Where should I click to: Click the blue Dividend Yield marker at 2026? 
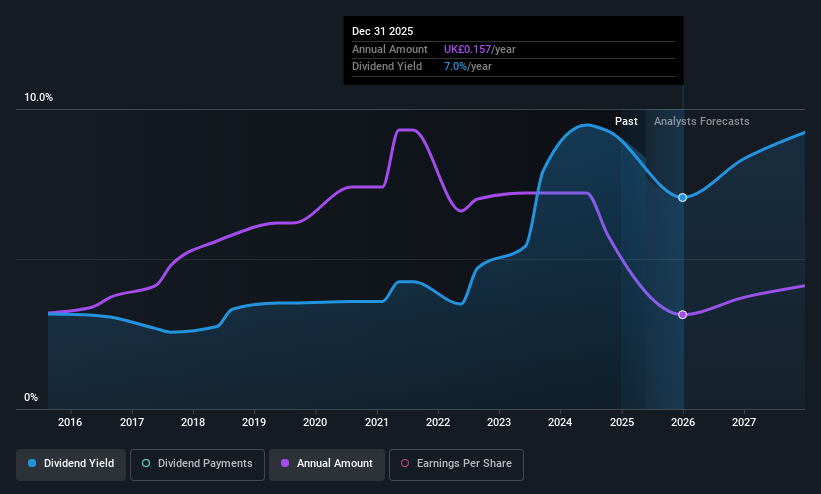pos(682,197)
